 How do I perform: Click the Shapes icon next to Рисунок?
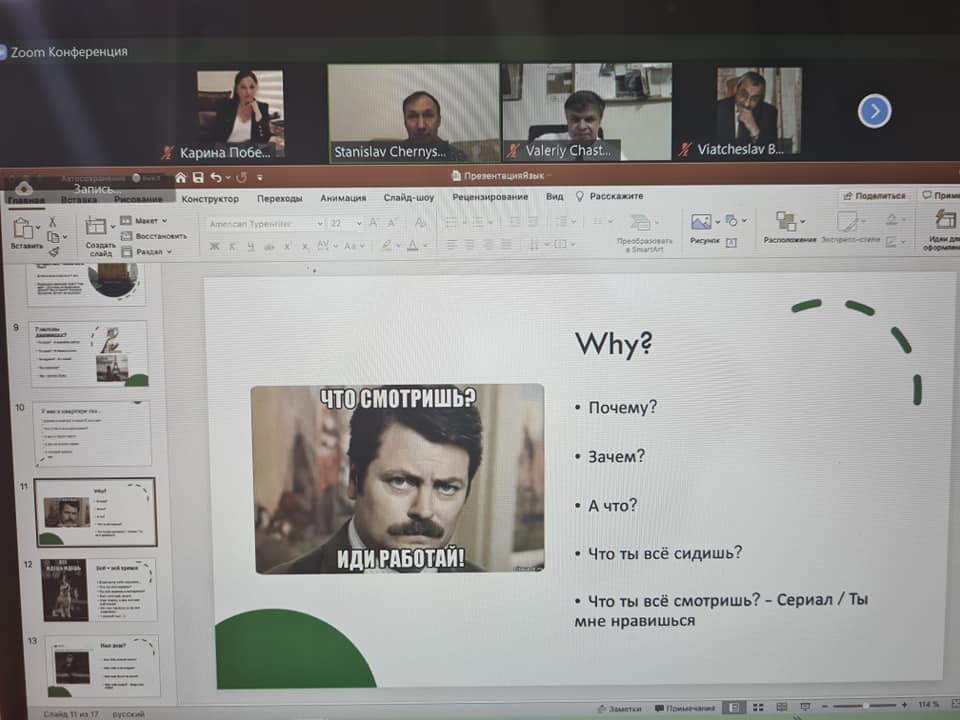tap(731, 220)
